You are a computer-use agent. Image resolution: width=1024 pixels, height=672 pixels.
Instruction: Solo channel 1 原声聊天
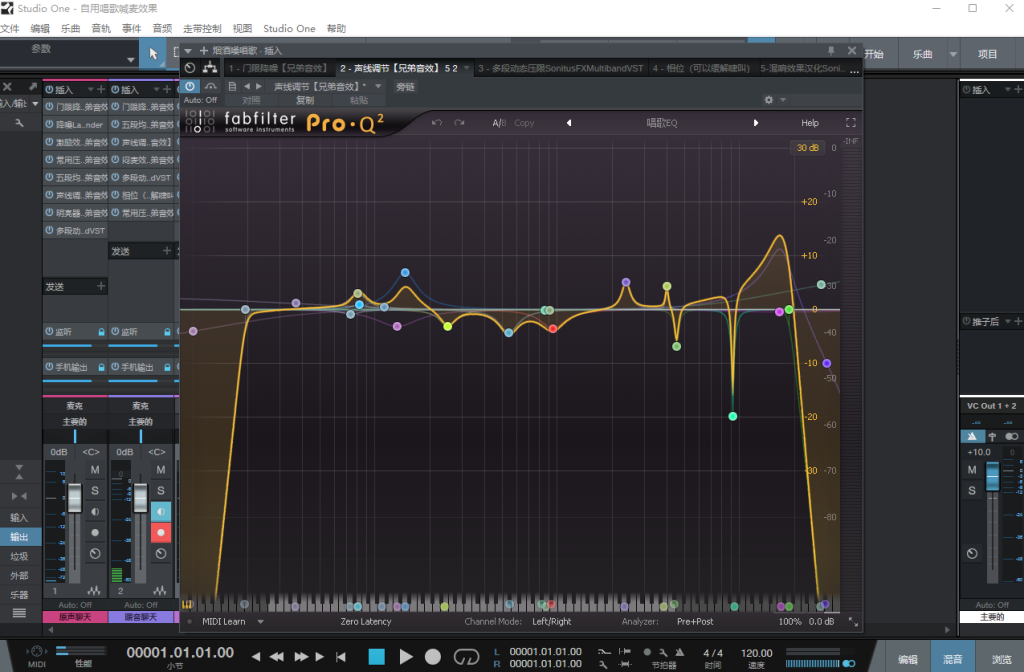pyautogui.click(x=95, y=490)
